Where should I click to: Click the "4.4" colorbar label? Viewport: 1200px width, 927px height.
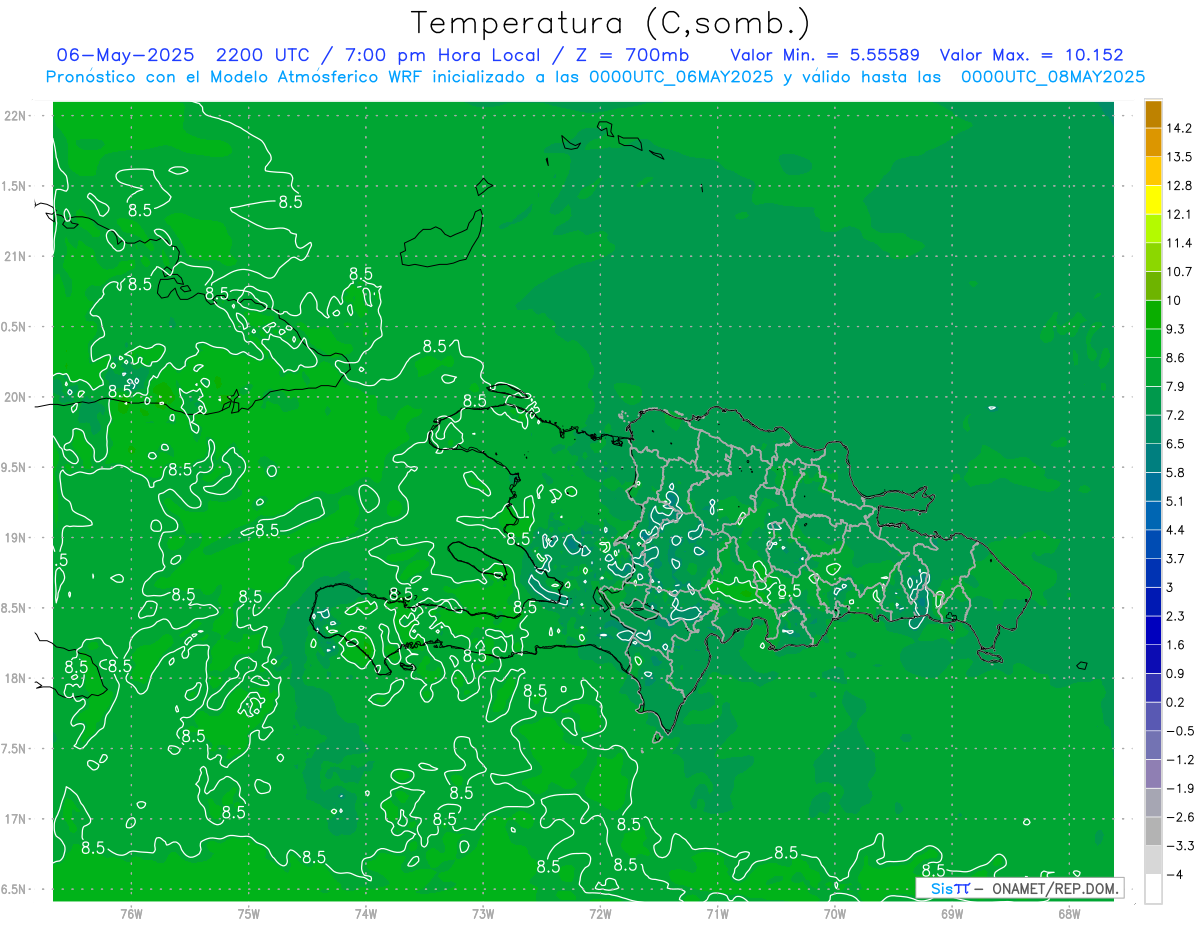pyautogui.click(x=1176, y=530)
